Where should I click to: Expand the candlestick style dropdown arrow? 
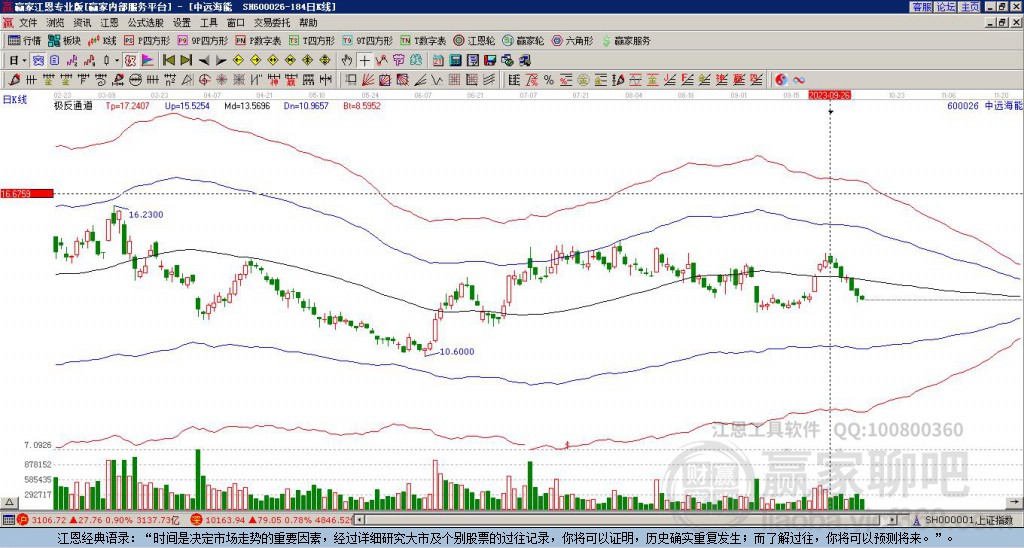click(117, 61)
